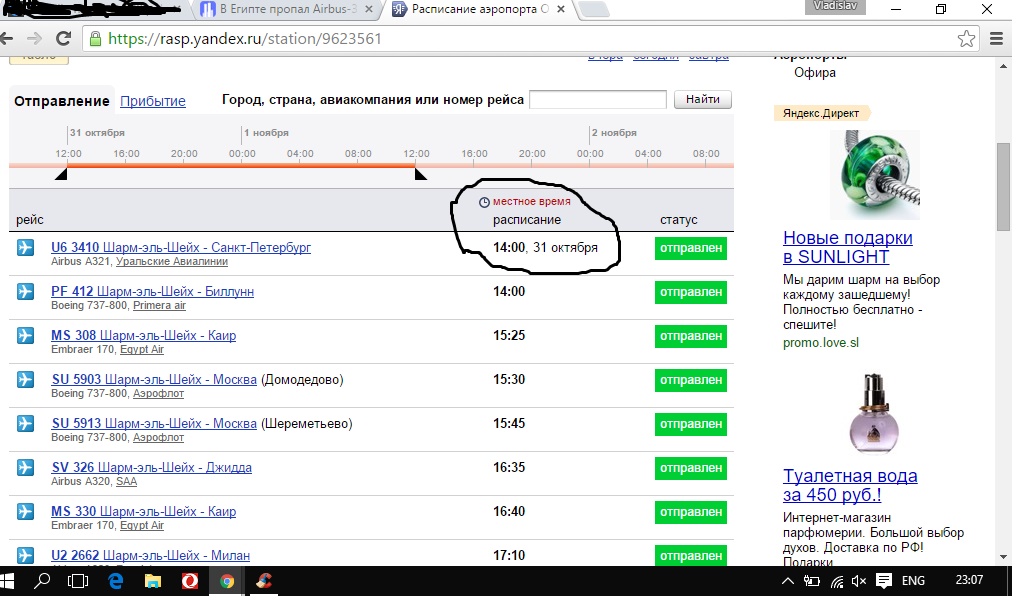Click the flight search input field

click(598, 99)
